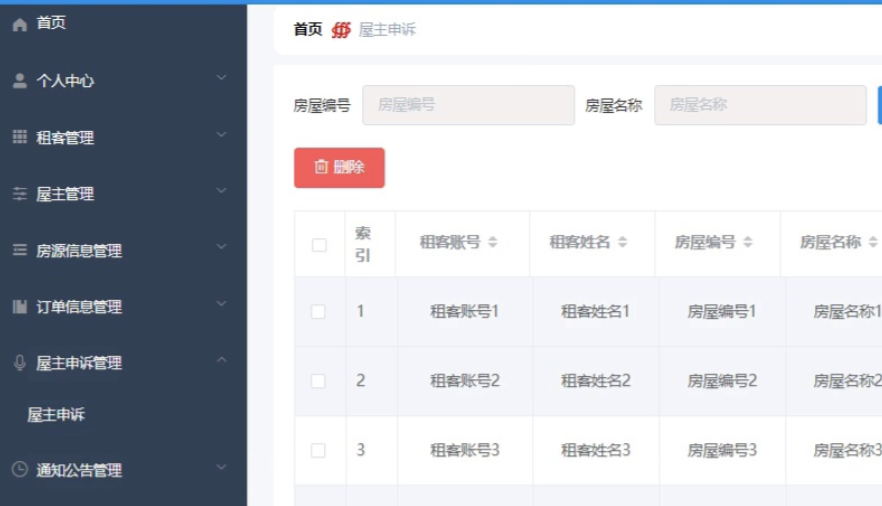Screen dimensions: 882x506
Task: Click cell 租客账号2
Action: pyautogui.click(x=465, y=381)
